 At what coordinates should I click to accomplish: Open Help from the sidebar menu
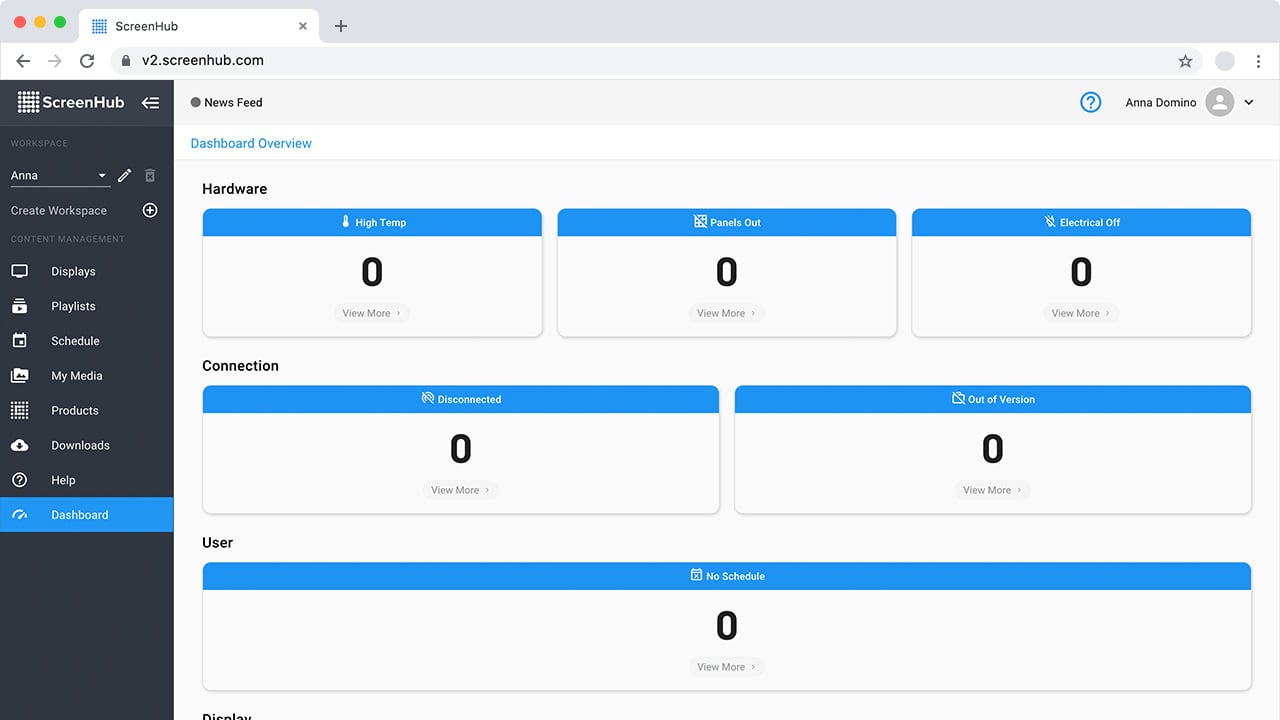(87, 480)
